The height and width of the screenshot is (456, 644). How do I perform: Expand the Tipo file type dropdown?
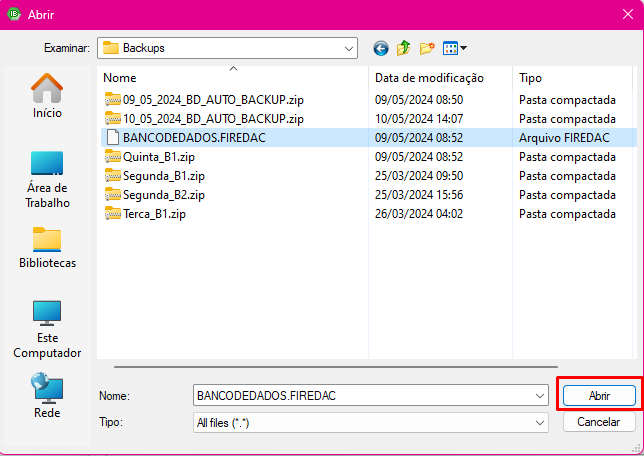(x=540, y=423)
